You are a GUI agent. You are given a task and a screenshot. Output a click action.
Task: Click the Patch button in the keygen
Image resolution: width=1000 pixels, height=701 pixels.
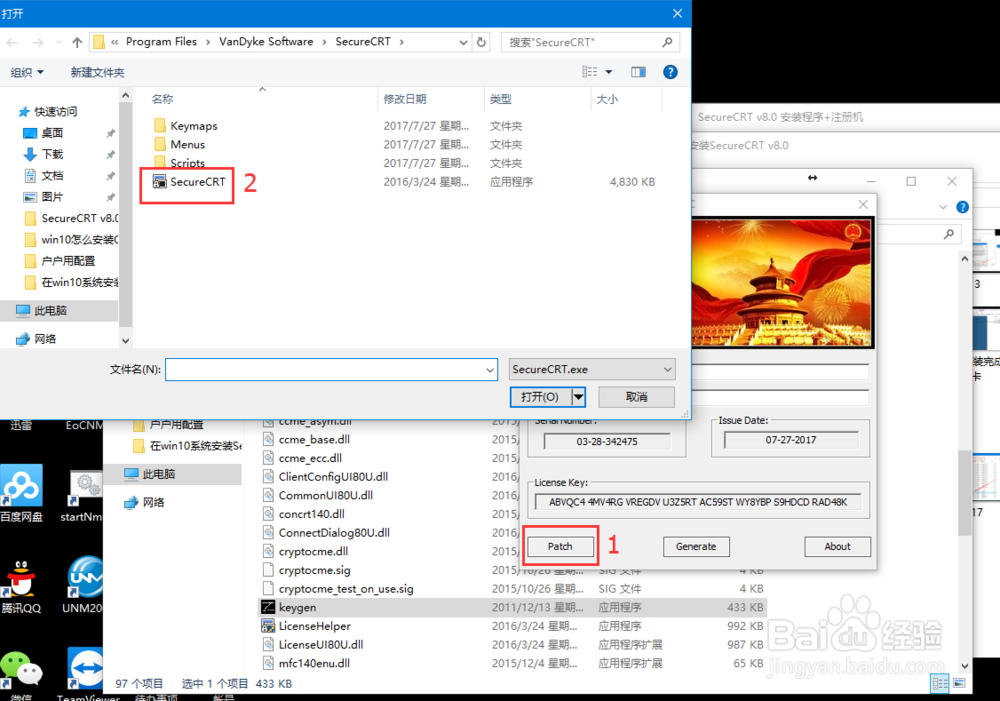(x=559, y=546)
